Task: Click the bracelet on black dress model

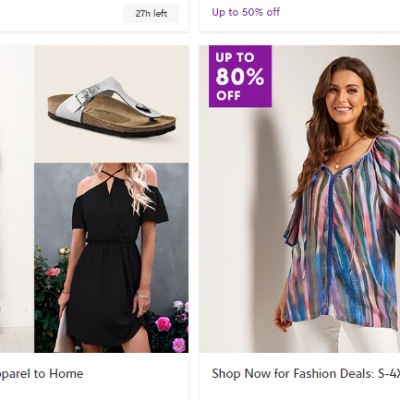Action: (143, 295)
